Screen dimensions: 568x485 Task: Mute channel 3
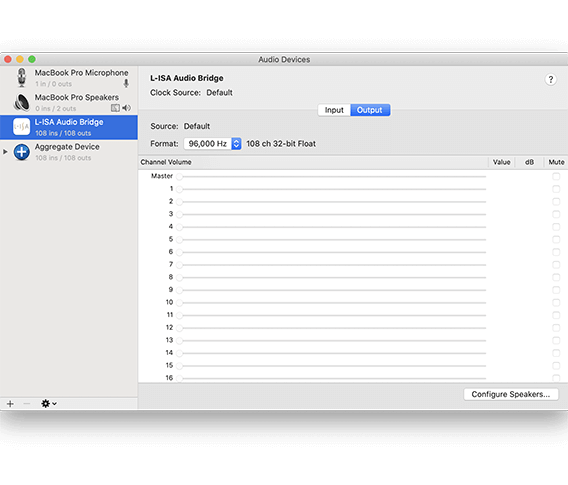click(556, 214)
